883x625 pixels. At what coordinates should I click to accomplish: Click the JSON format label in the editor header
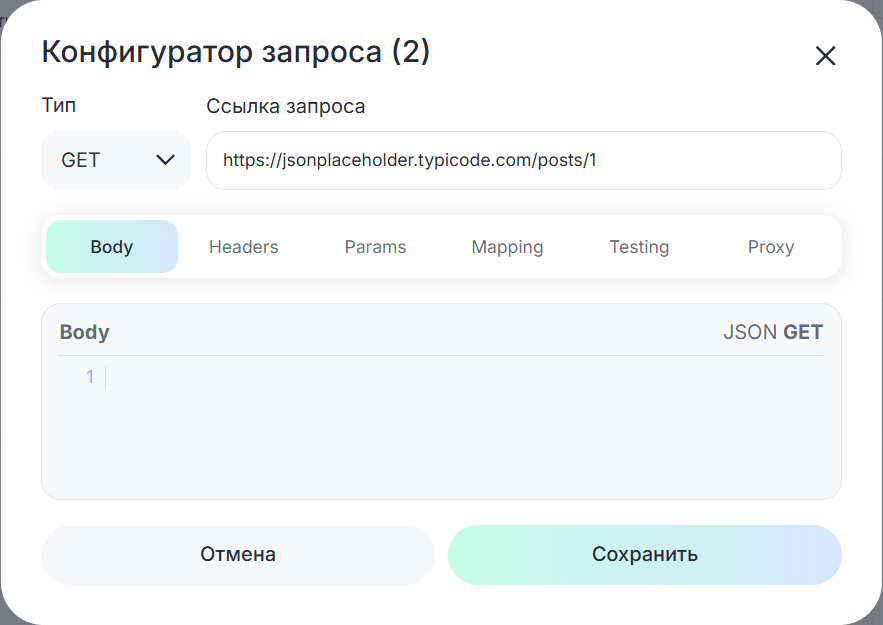click(x=749, y=332)
